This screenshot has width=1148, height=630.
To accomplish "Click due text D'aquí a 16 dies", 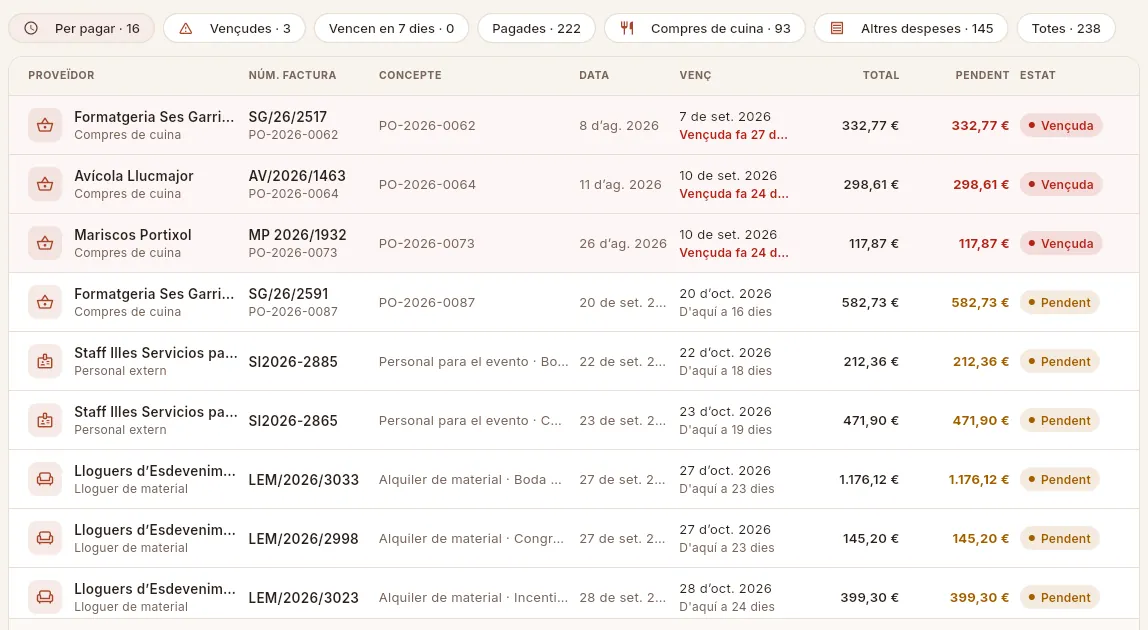I will 726,311.
